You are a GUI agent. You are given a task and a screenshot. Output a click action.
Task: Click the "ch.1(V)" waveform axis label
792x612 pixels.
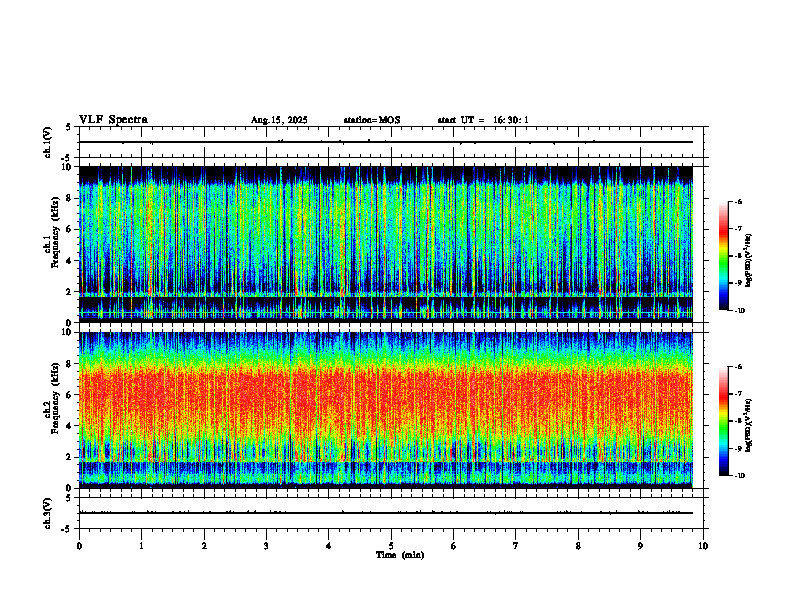[x=48, y=142]
